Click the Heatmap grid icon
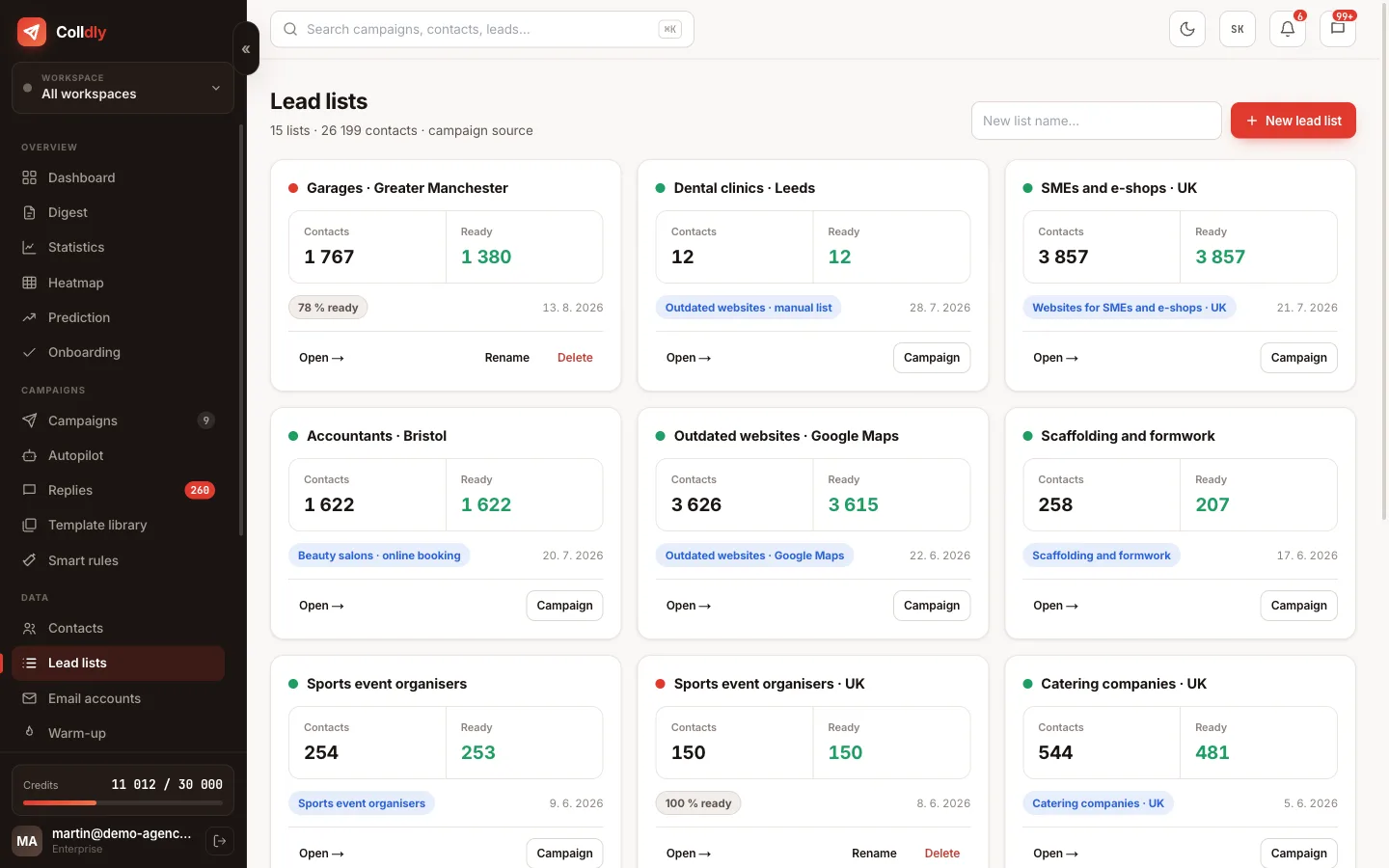Image resolution: width=1389 pixels, height=868 pixels. [x=29, y=283]
